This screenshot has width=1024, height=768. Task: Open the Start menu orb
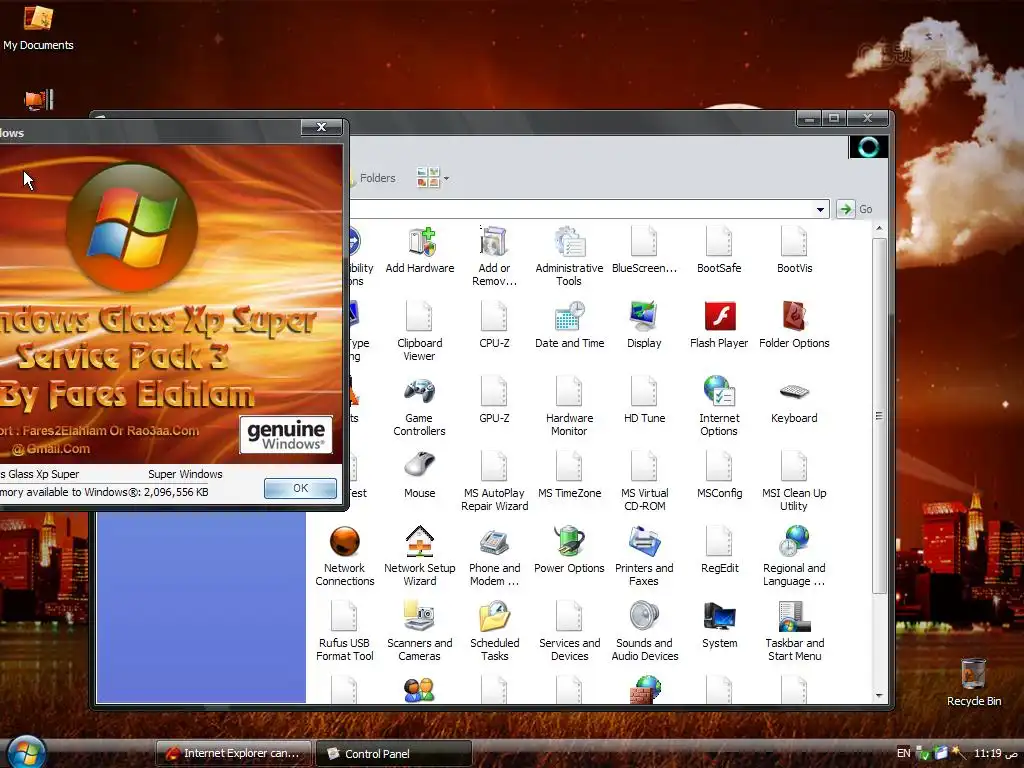point(25,751)
